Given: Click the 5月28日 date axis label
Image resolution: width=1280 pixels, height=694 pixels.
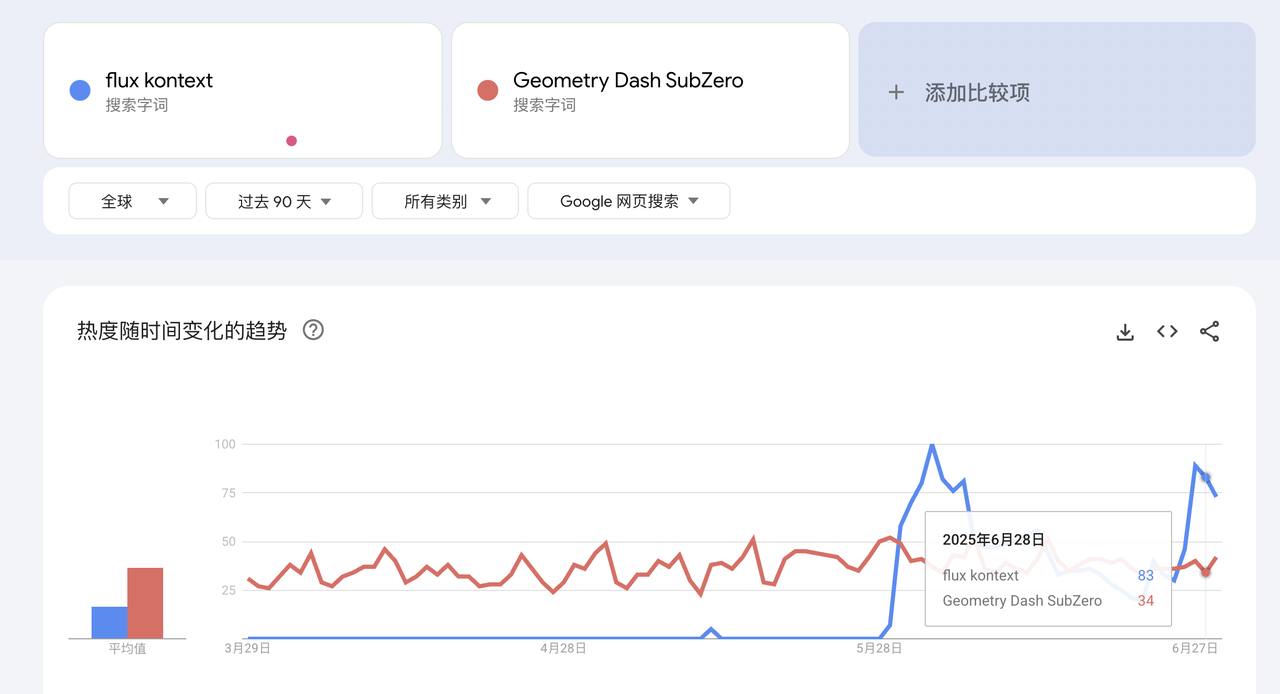Looking at the screenshot, I should pos(879,648).
